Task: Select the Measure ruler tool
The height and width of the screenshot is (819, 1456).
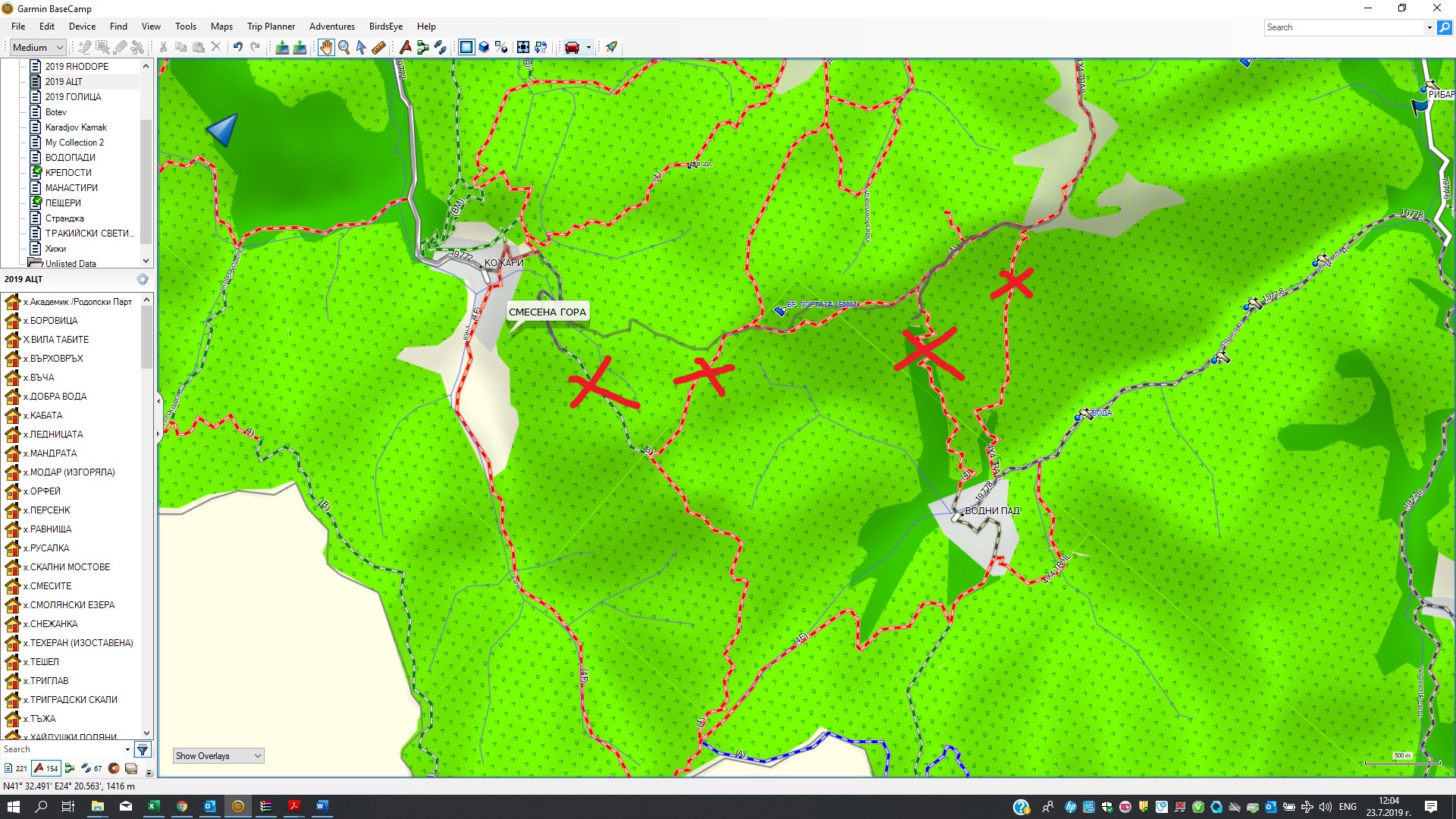Action: click(x=378, y=47)
